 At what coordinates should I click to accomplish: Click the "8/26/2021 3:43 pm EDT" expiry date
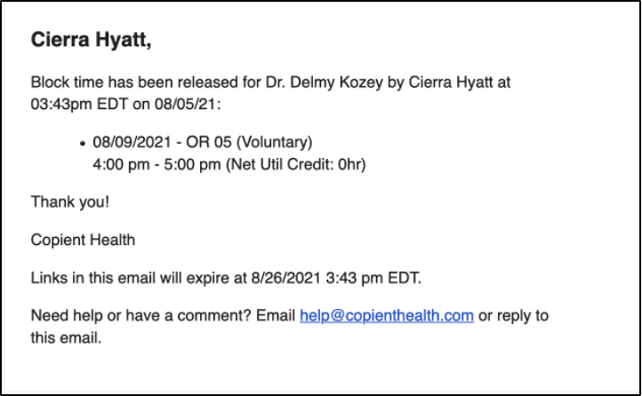pyautogui.click(x=336, y=278)
